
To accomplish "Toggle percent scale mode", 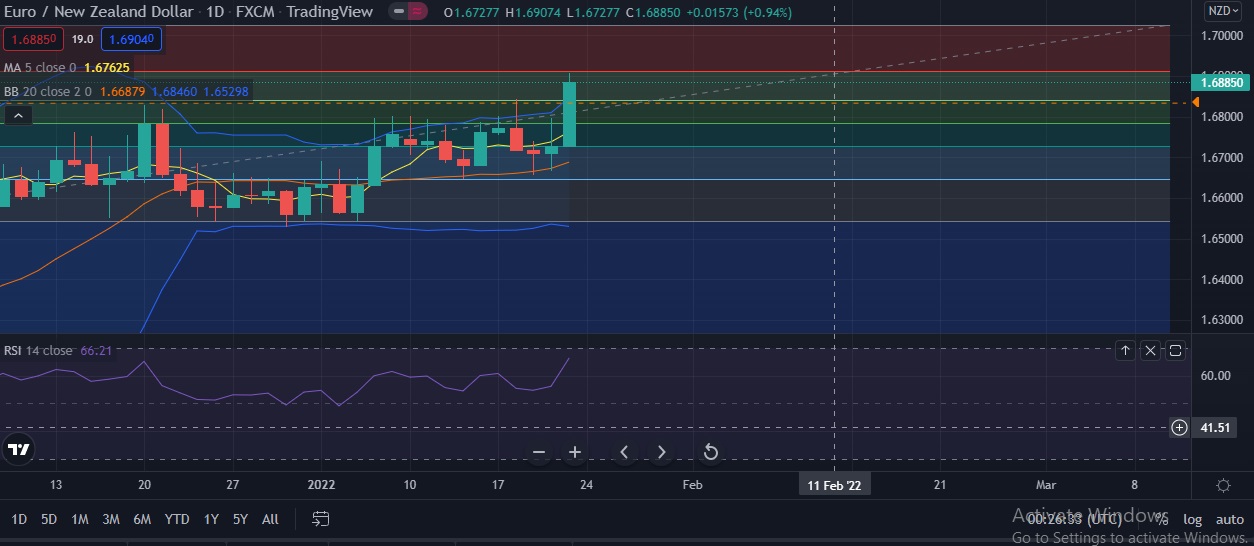I will (1161, 519).
